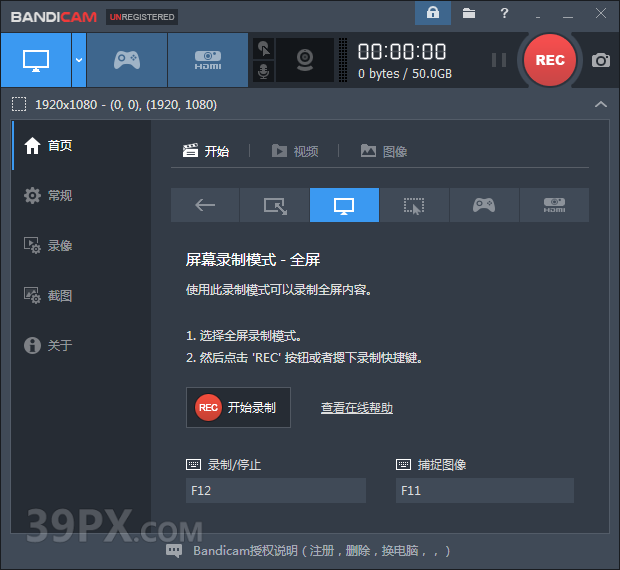Viewport: 620px width, 570px height.
Task: Click the lock icon in title bar
Action: click(x=433, y=13)
